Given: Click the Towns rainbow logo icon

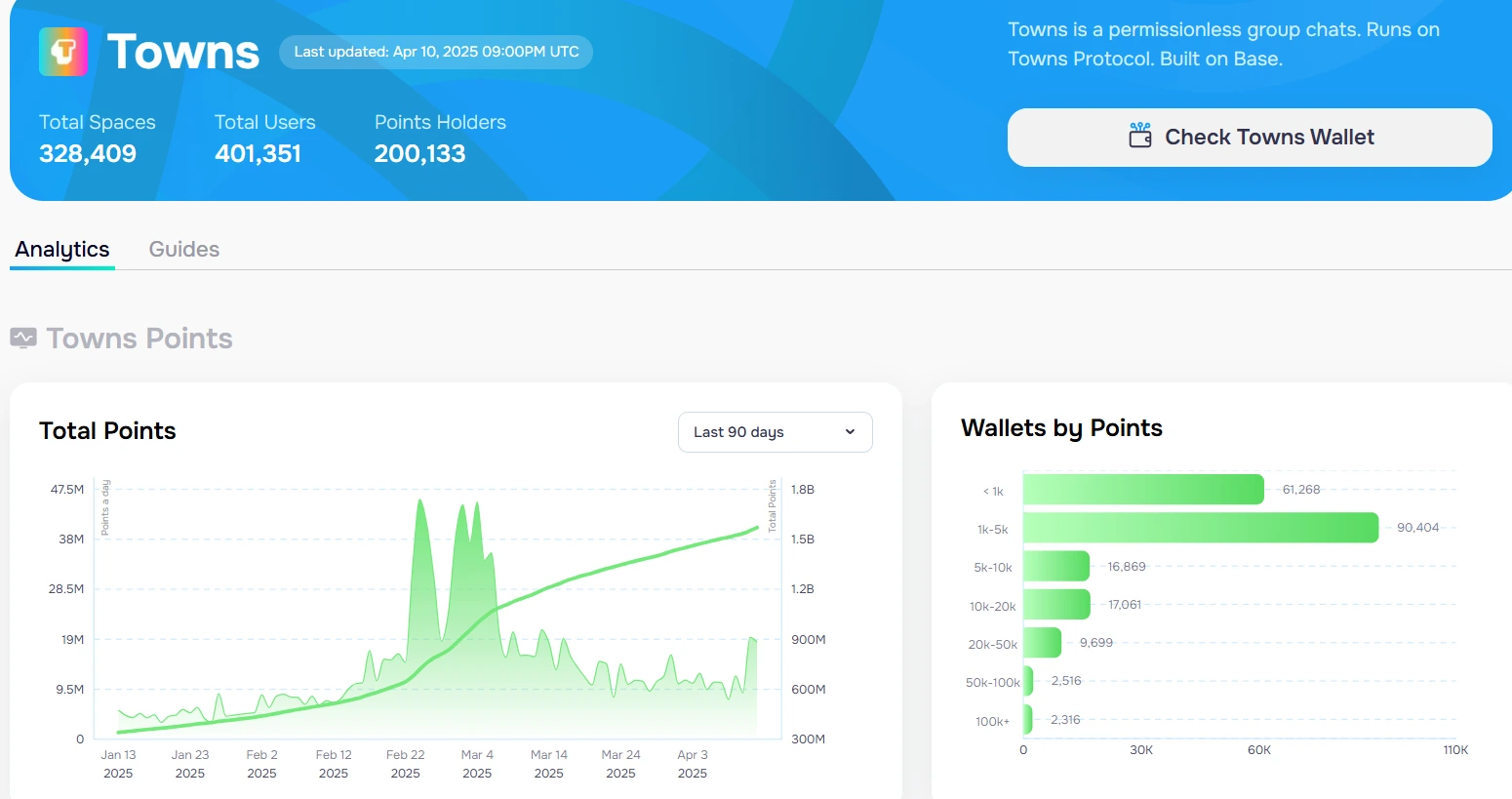Looking at the screenshot, I should click(63, 52).
